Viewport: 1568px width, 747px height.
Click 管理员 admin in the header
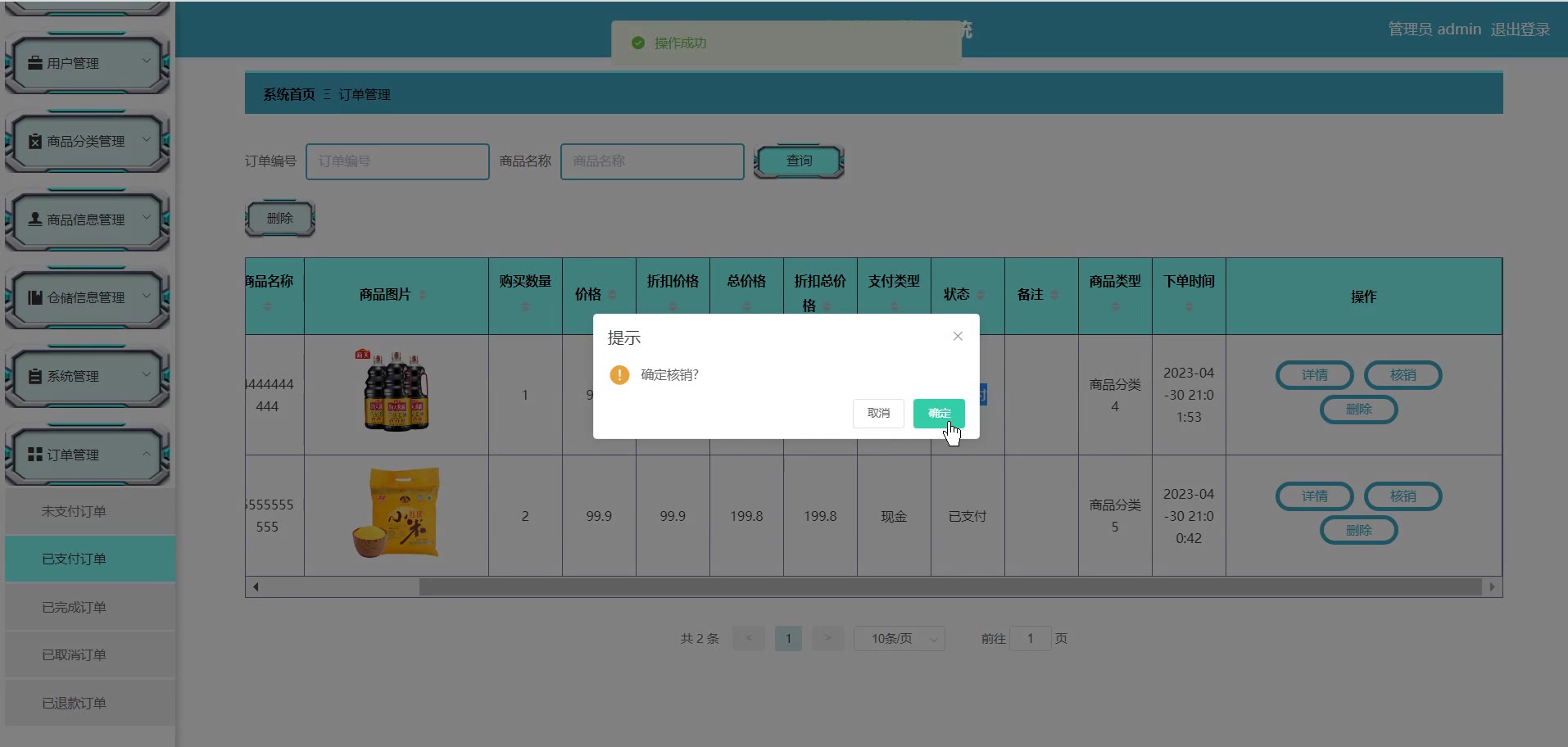point(1434,29)
